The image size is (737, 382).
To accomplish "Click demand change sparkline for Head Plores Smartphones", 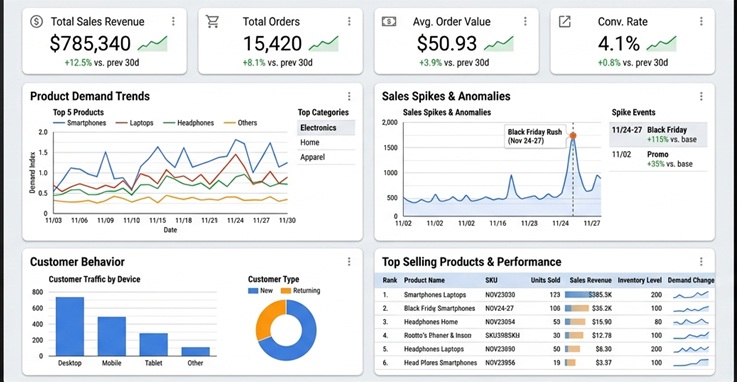I will (x=691, y=362).
